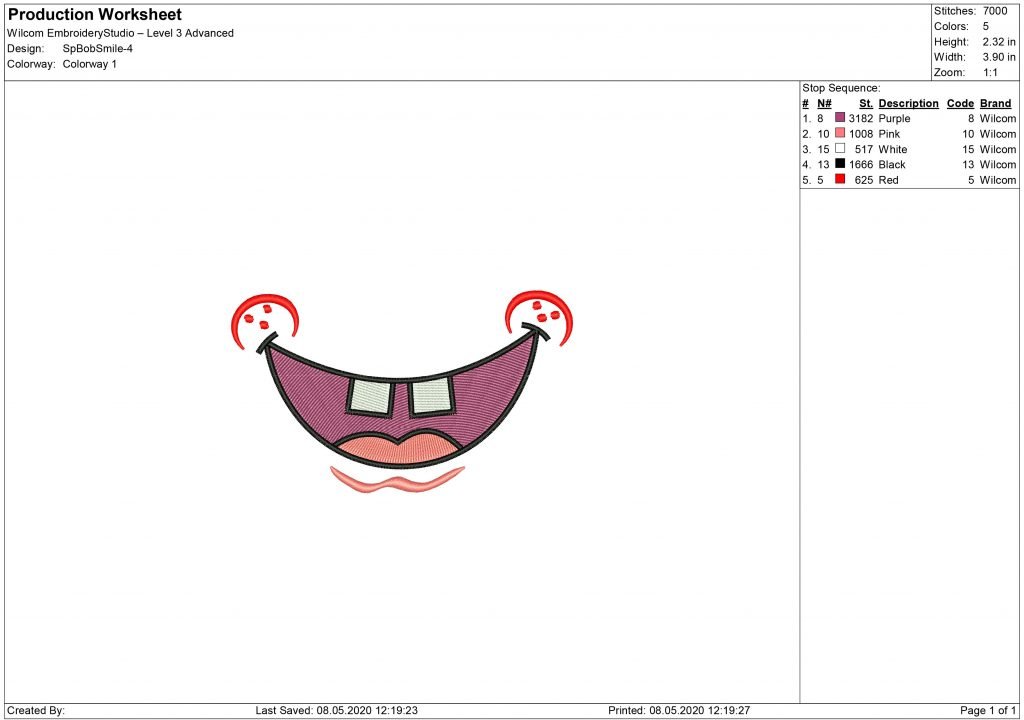Image resolution: width=1024 pixels, height=720 pixels.
Task: Click the embroidered smile design preview
Action: (402, 392)
